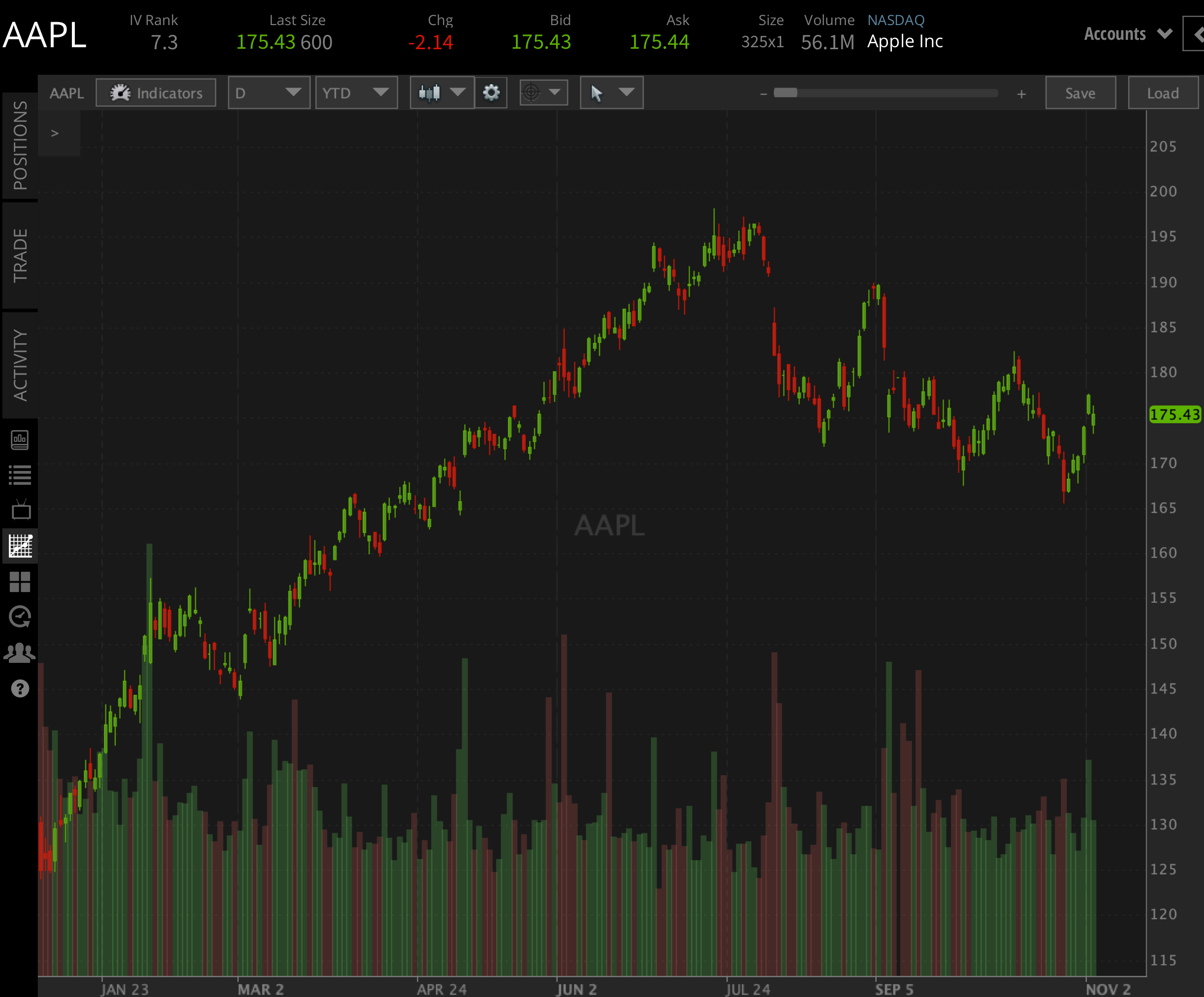Open the community people icon
Screen dimensions: 1204x997
pyautogui.click(x=20, y=652)
